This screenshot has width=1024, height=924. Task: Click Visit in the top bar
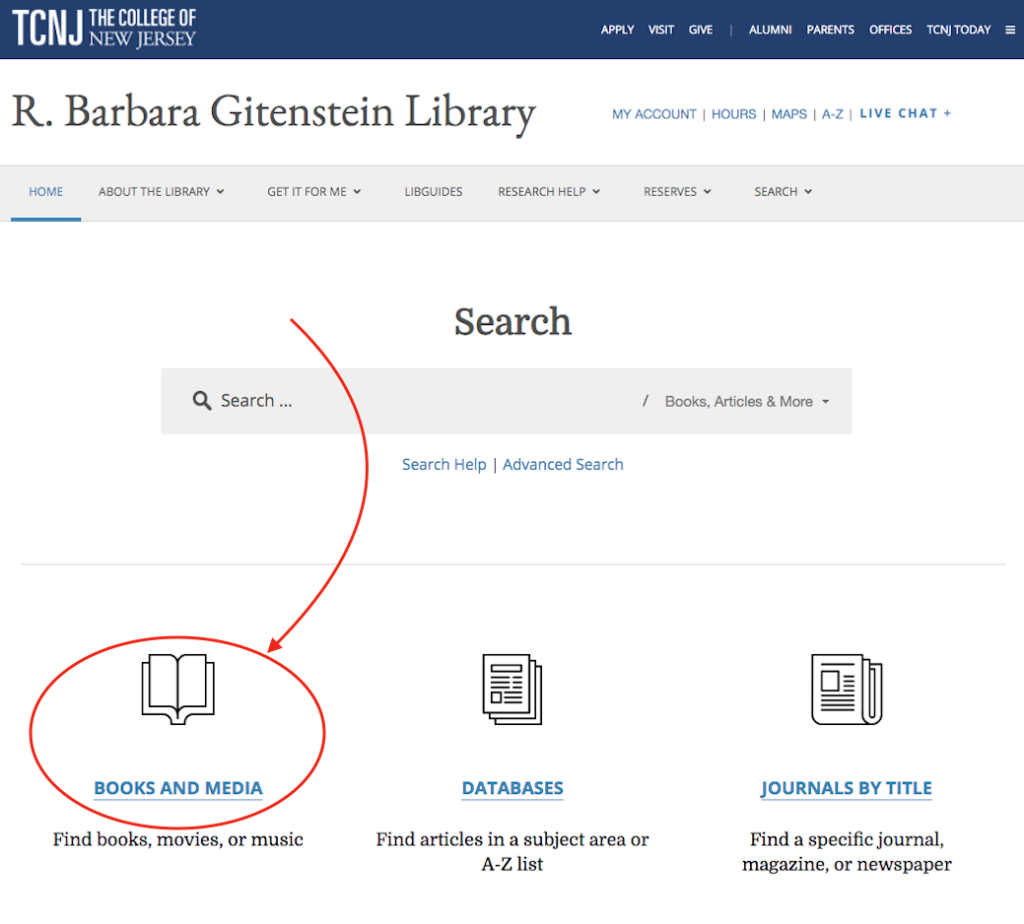click(661, 30)
